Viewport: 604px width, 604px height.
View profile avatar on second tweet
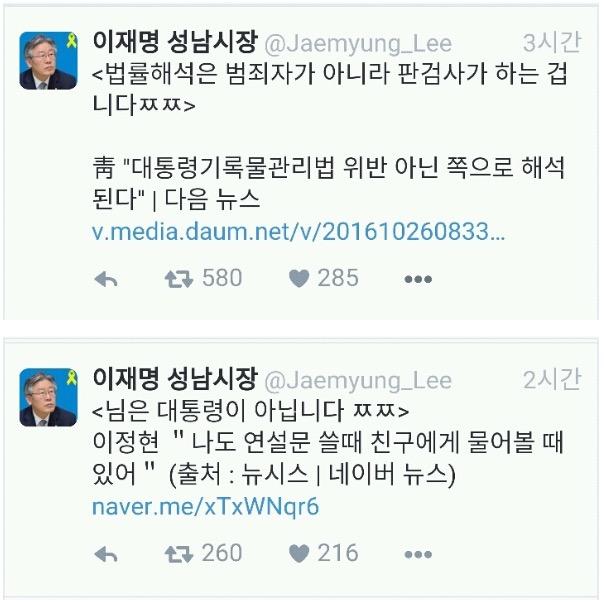49,397
